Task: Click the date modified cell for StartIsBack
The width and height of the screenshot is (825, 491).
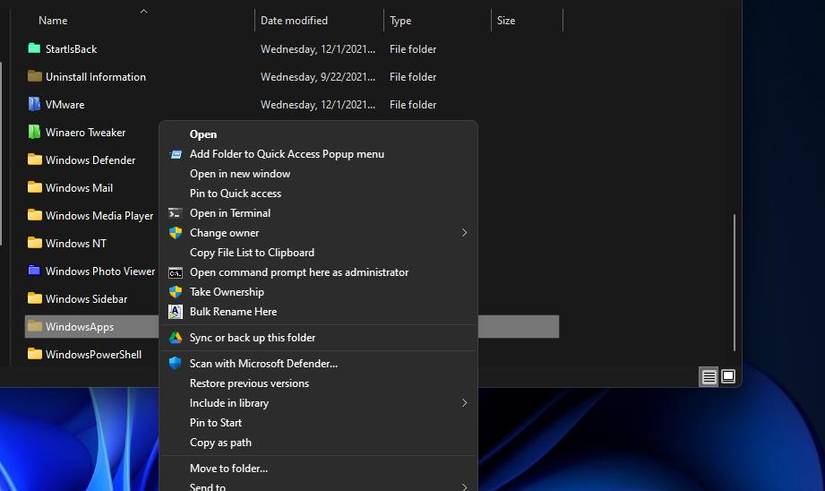Action: pos(318,49)
